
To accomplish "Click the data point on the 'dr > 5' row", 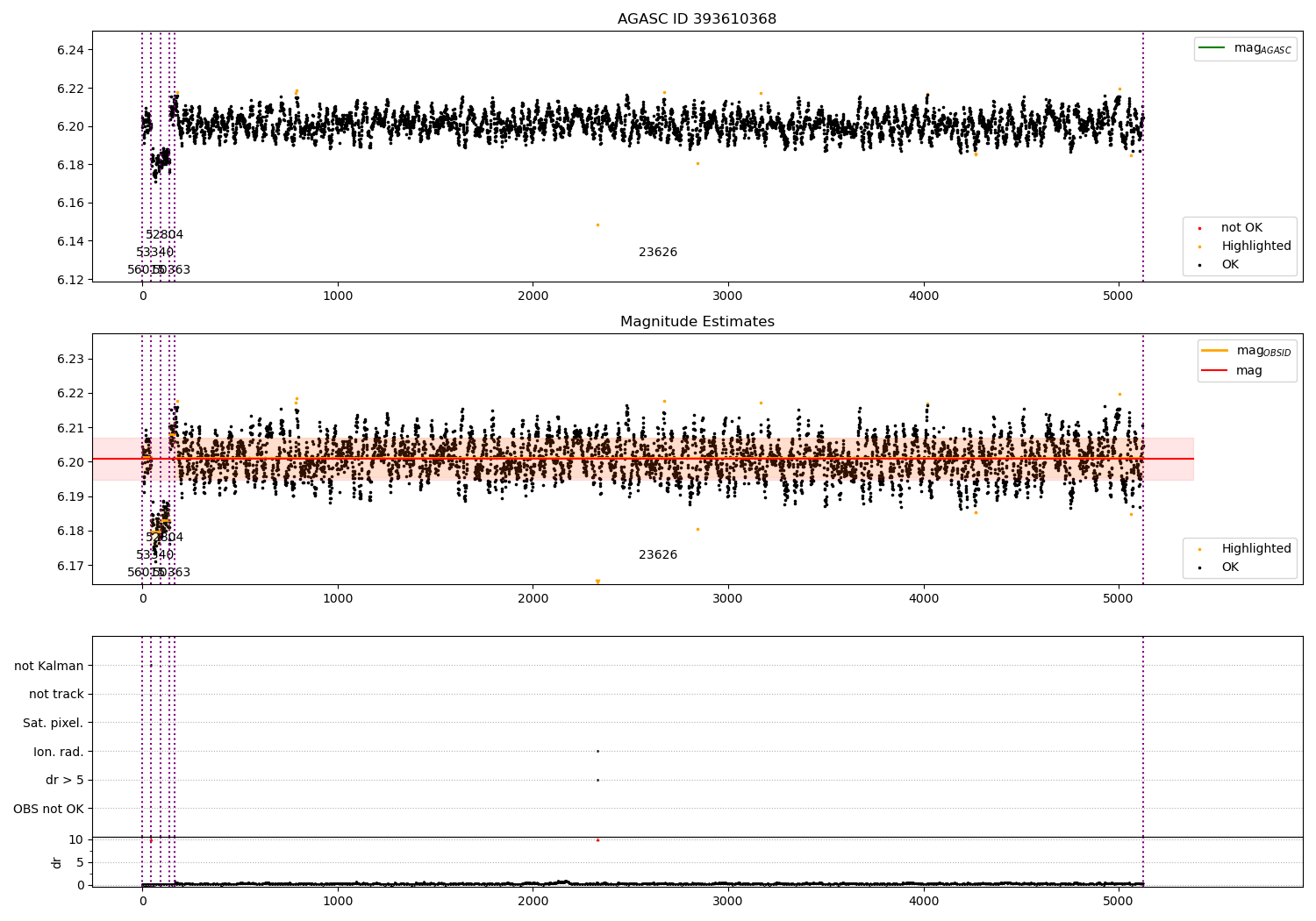I will 597,780.
